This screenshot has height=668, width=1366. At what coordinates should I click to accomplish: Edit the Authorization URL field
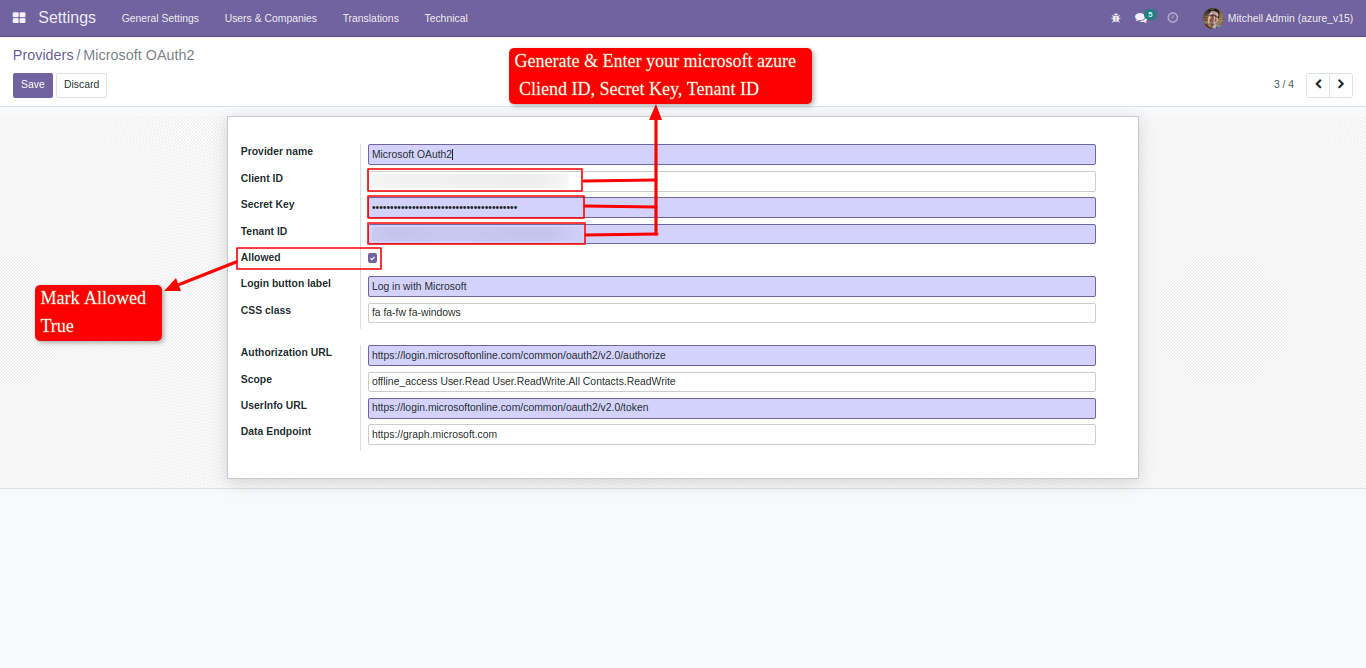coord(732,355)
